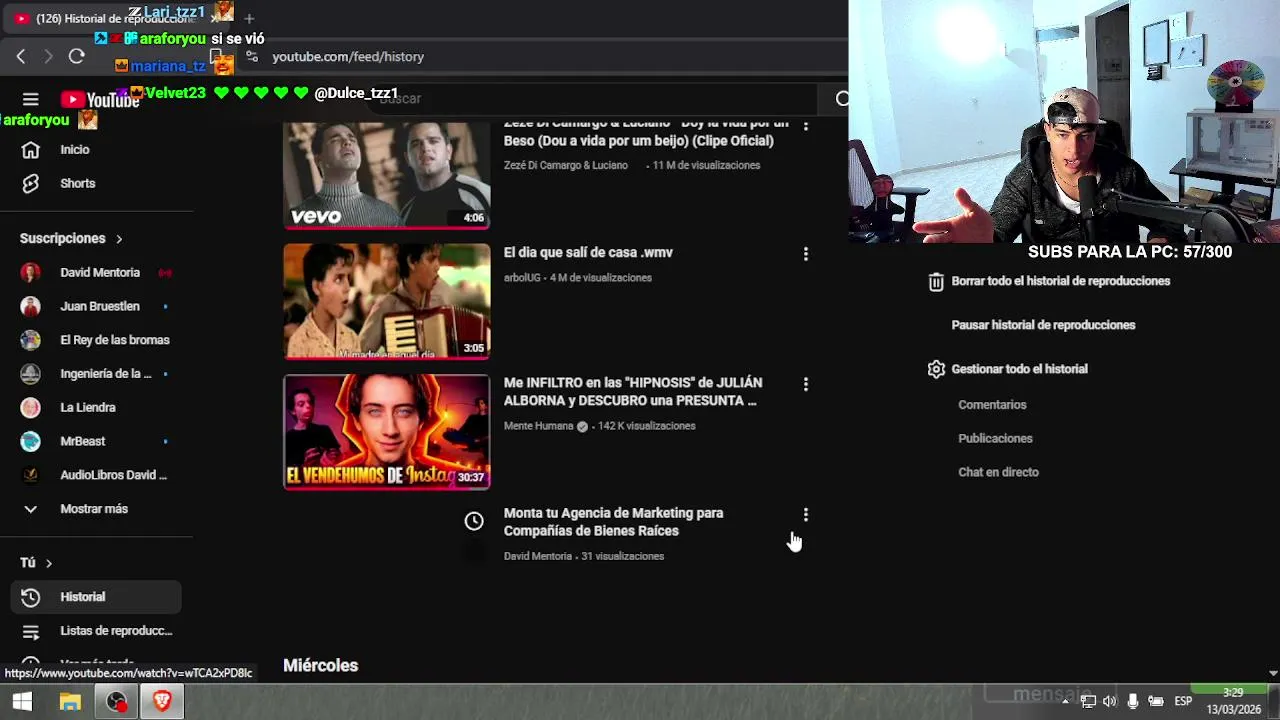Open the Windows Start menu

[22, 702]
